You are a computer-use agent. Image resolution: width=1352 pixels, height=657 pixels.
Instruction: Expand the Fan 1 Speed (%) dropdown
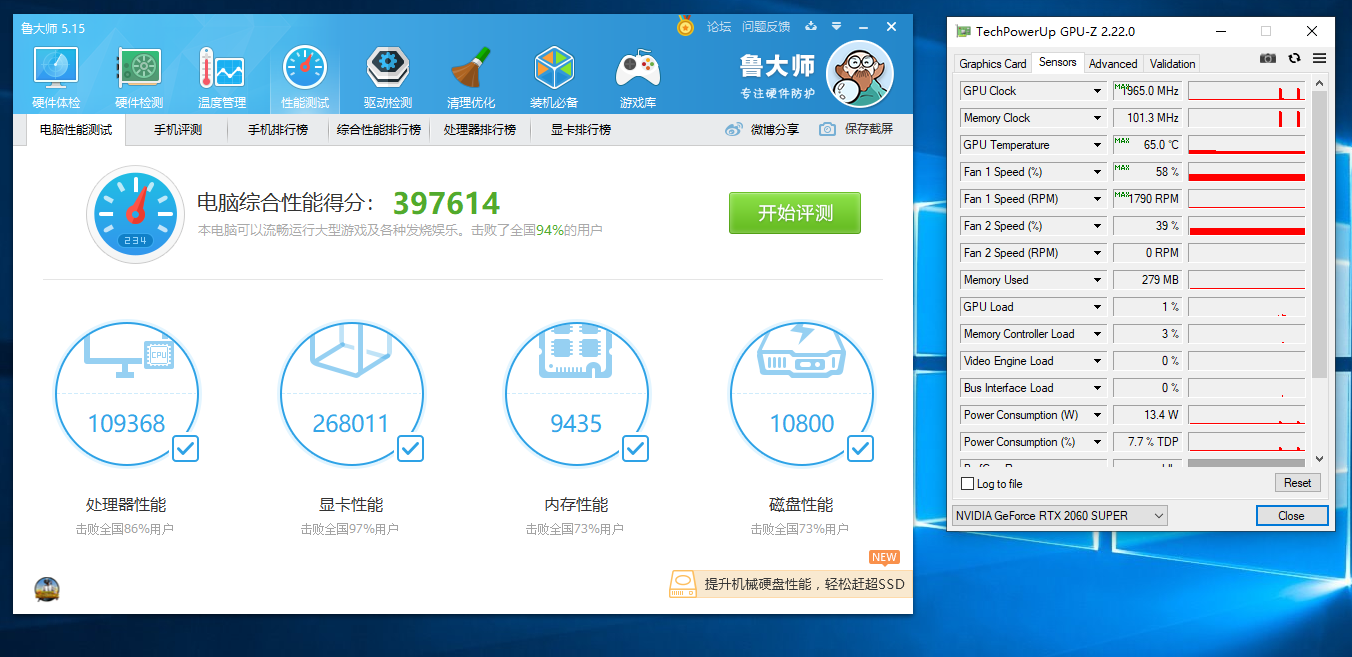[x=1098, y=172]
